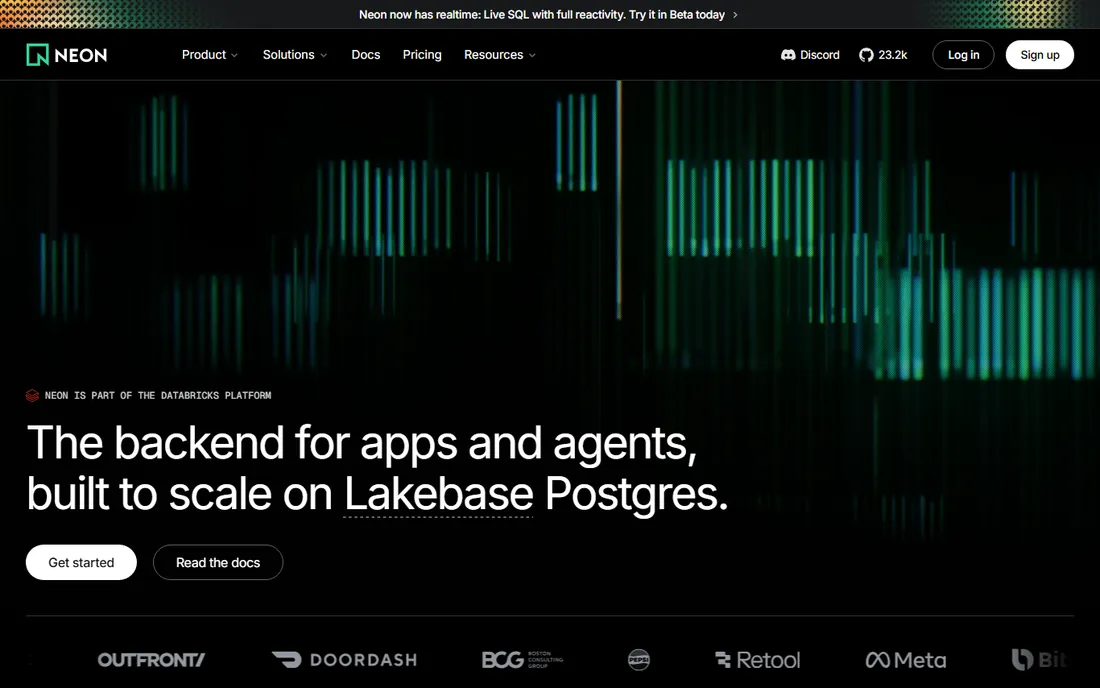
Task: Click the Neon logo in the header
Action: pos(67,55)
